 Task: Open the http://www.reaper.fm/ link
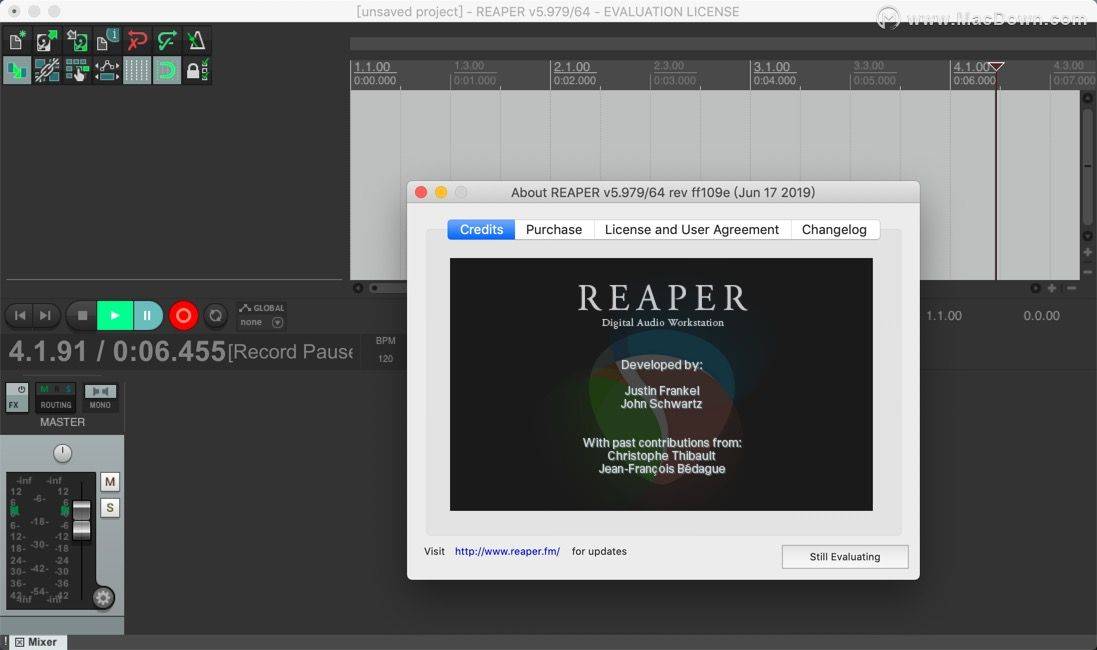click(x=507, y=551)
